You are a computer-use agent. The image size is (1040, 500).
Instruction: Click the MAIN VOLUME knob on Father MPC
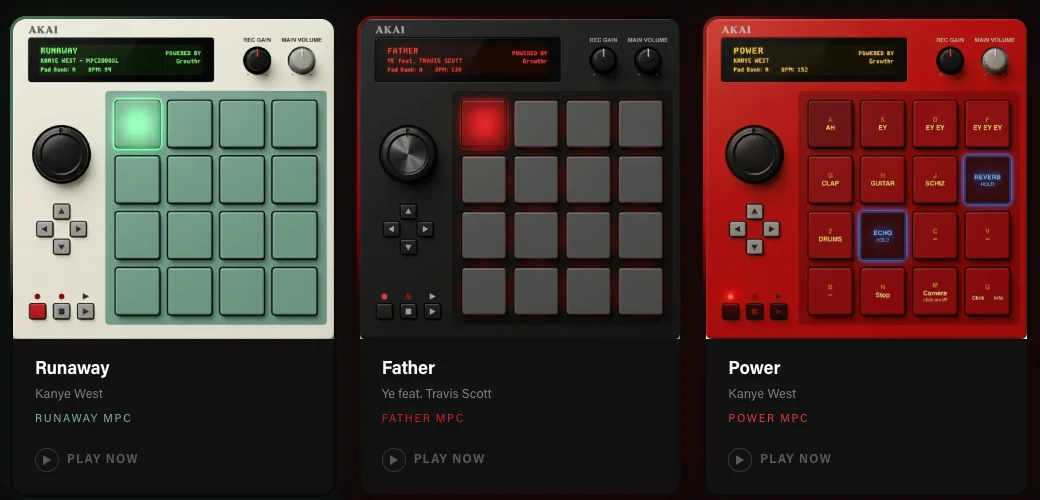(648, 60)
